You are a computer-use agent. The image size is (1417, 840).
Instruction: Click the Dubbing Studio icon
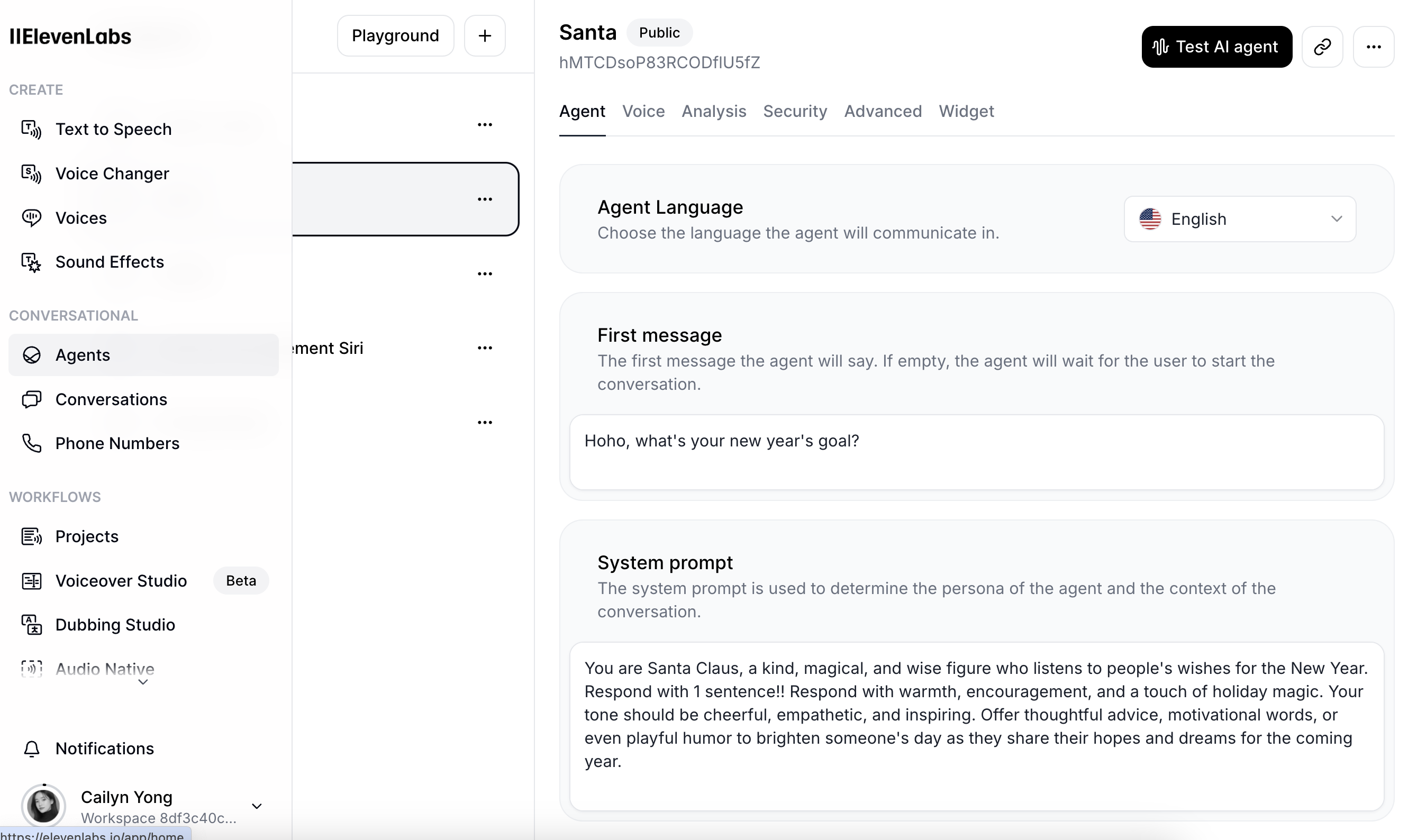(x=31, y=625)
